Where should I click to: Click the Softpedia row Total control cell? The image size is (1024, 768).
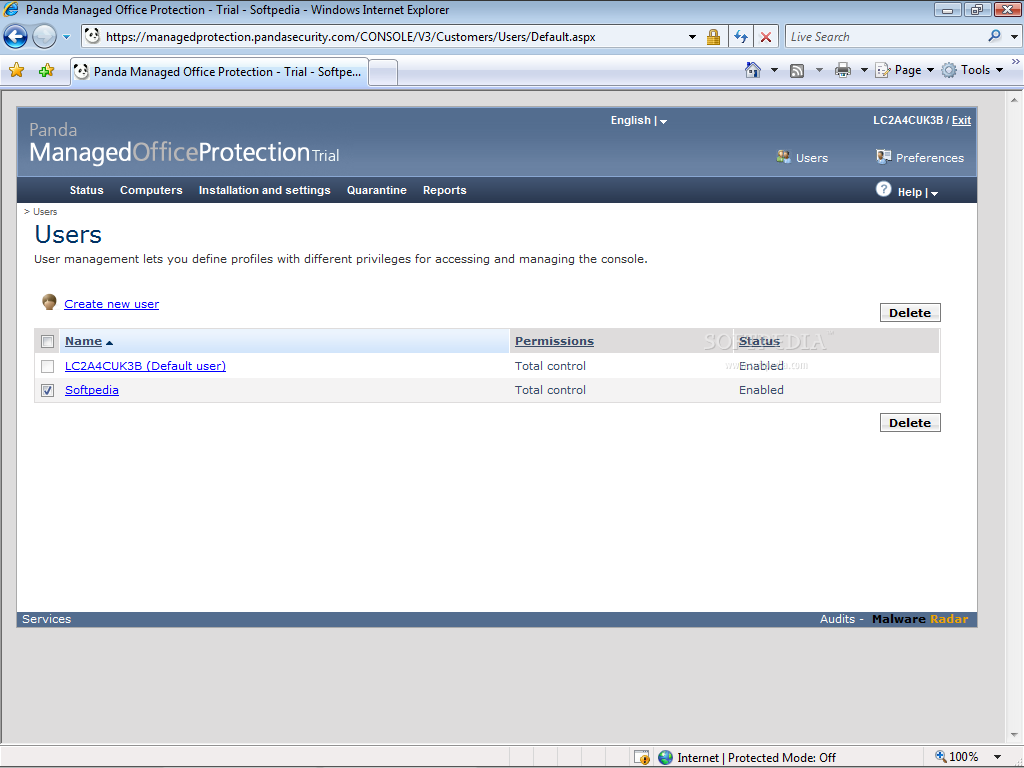pyautogui.click(x=550, y=390)
